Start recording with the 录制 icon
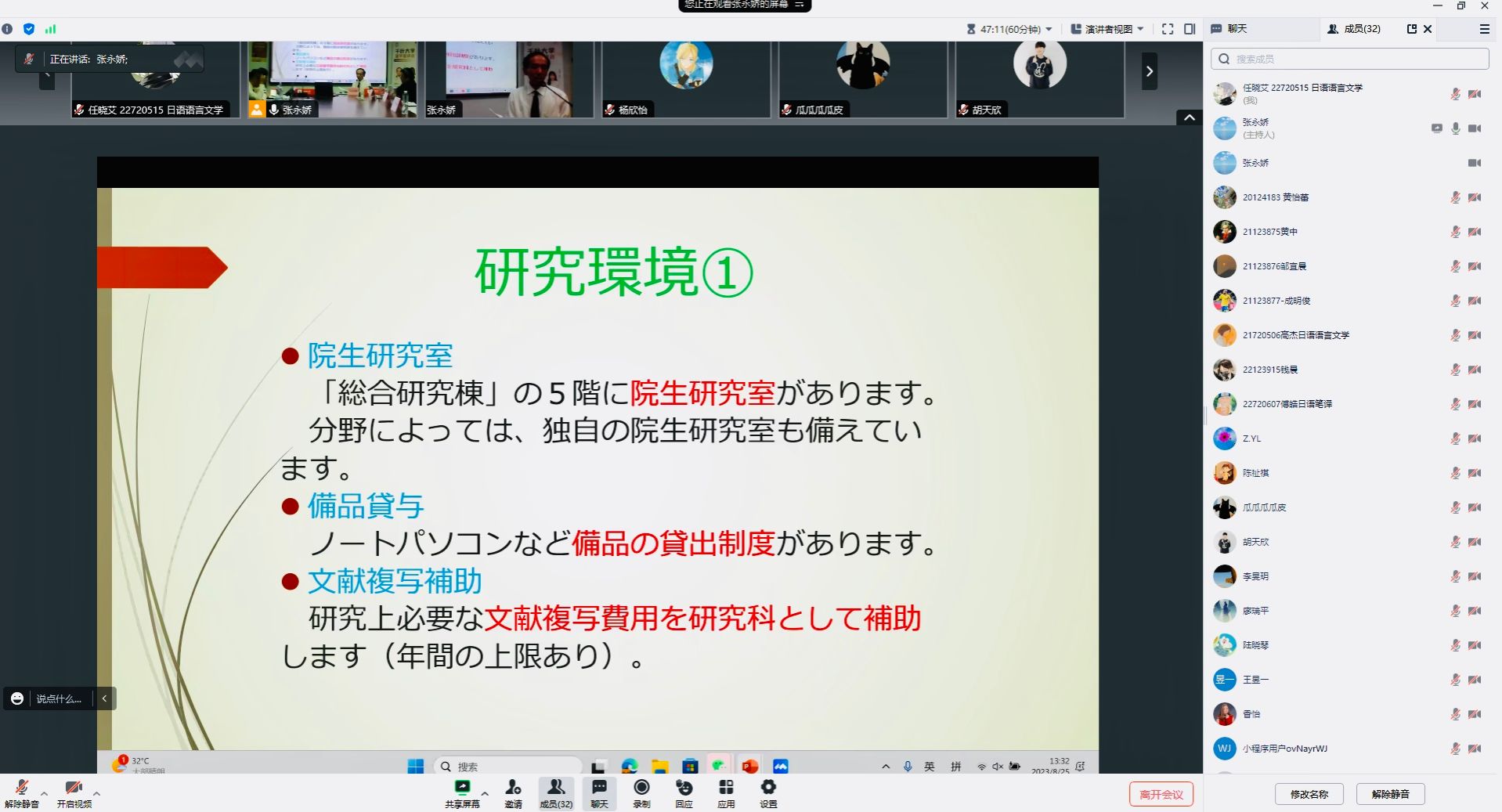Viewport: 1502px width, 812px height. (x=641, y=789)
